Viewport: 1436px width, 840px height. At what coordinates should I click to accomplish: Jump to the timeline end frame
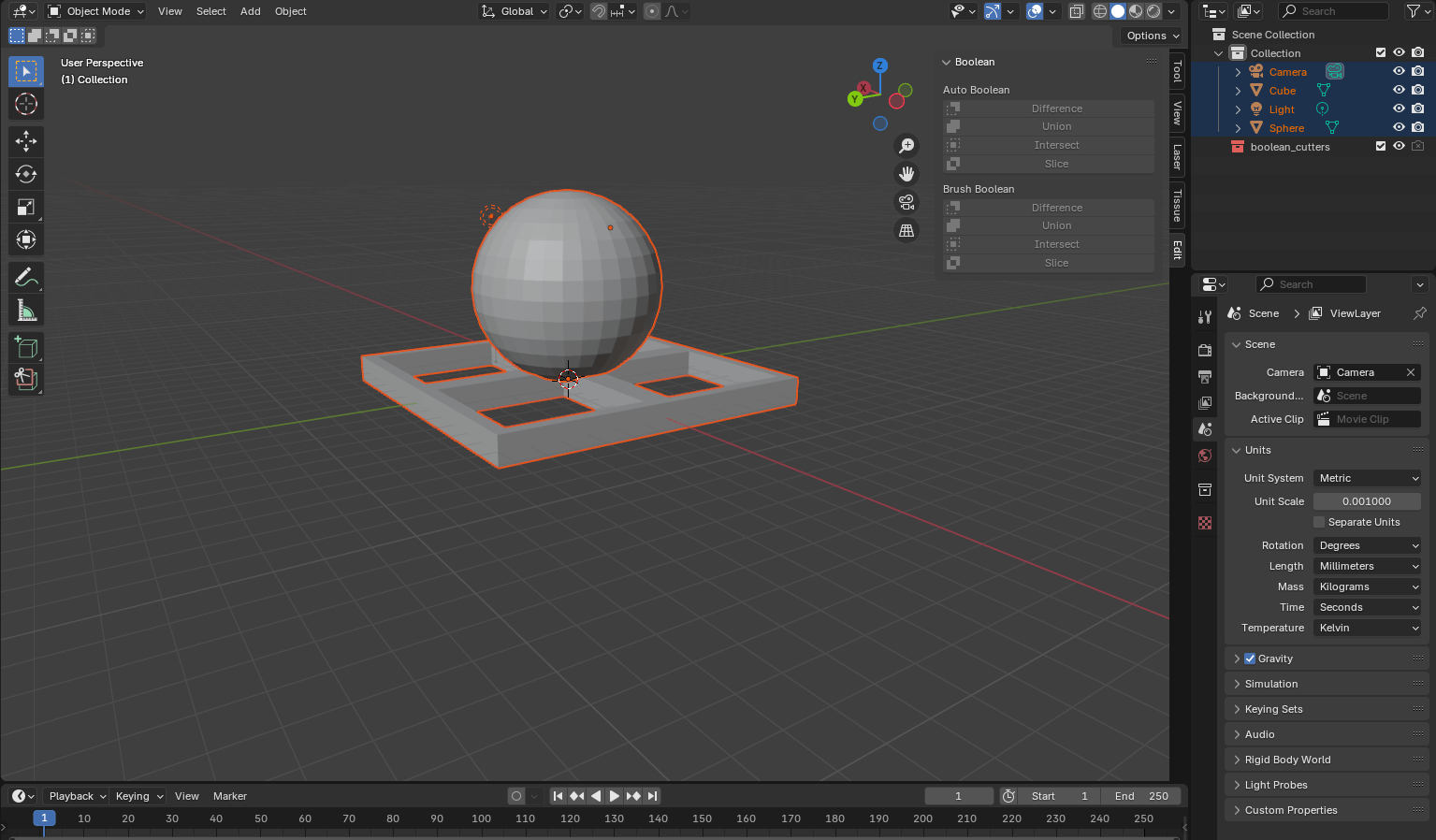point(653,796)
